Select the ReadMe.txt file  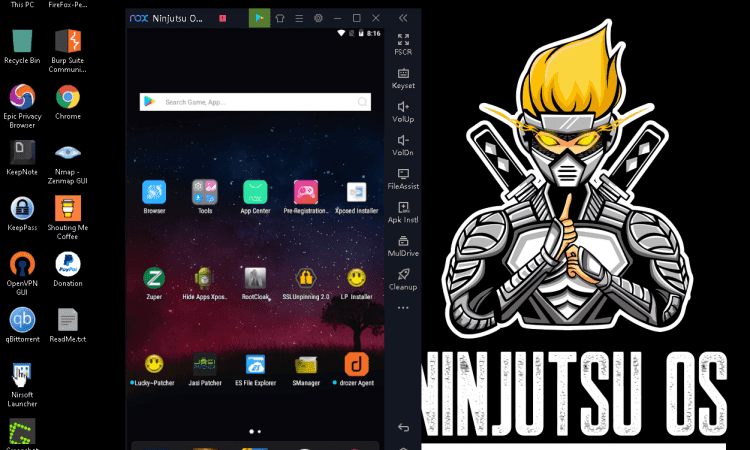(67, 325)
